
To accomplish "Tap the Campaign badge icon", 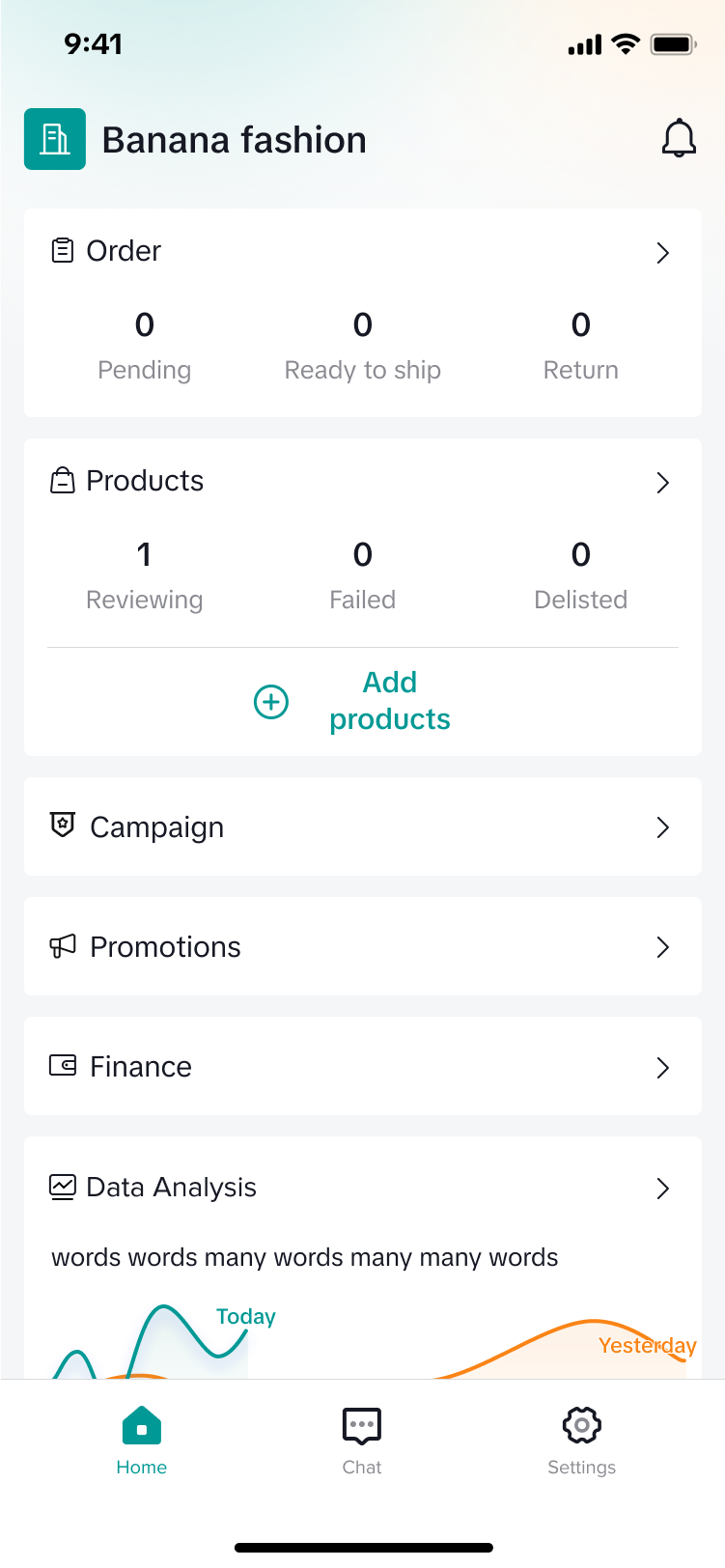I will [63, 826].
